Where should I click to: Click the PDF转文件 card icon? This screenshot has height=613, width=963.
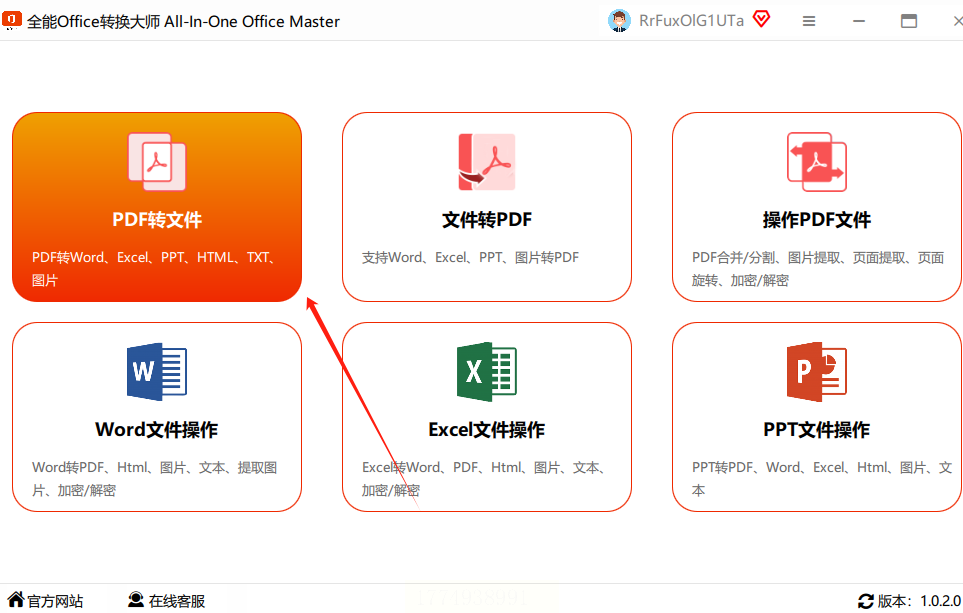[157, 162]
